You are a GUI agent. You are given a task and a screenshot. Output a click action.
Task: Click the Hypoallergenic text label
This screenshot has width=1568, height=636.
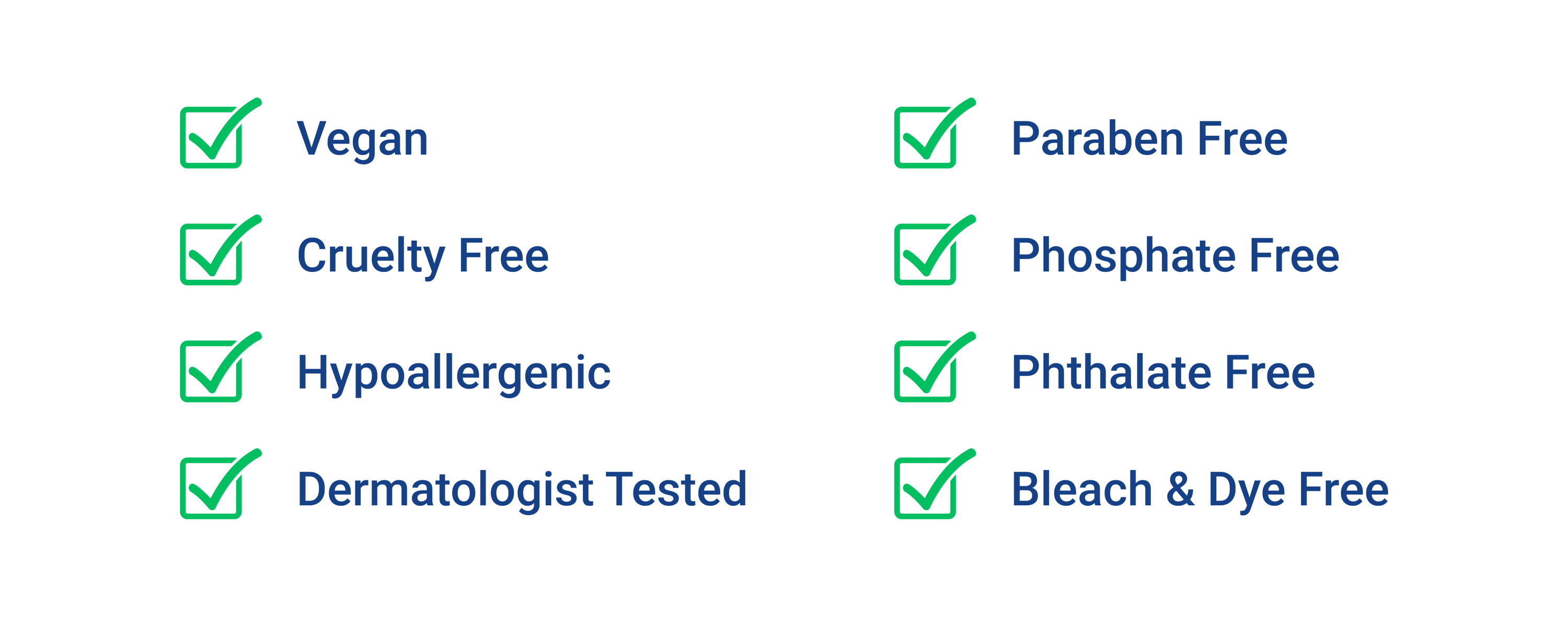click(454, 374)
